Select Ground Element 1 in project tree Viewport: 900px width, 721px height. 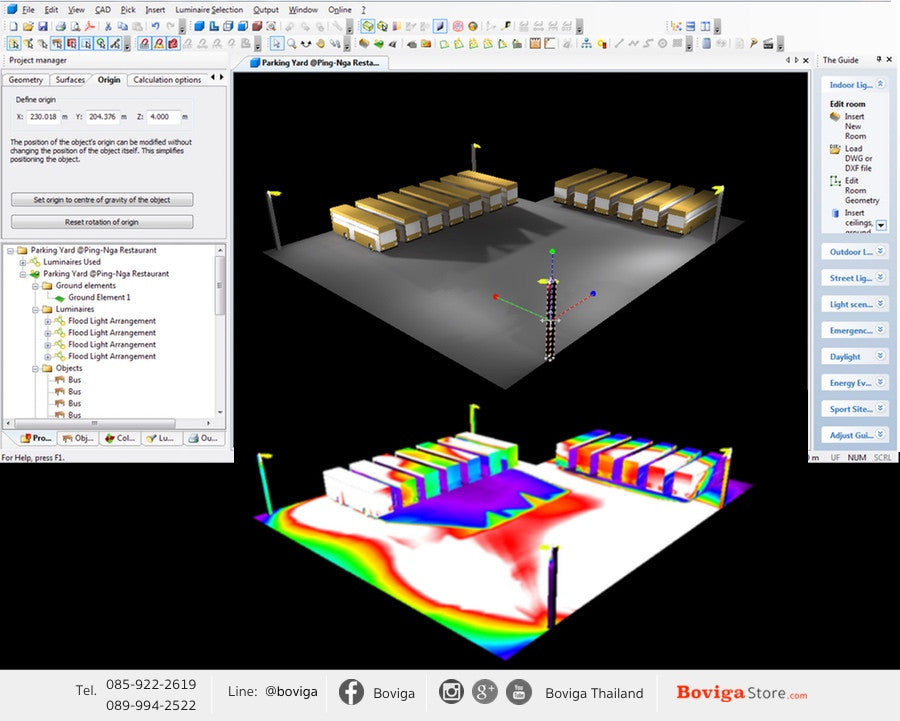98,298
